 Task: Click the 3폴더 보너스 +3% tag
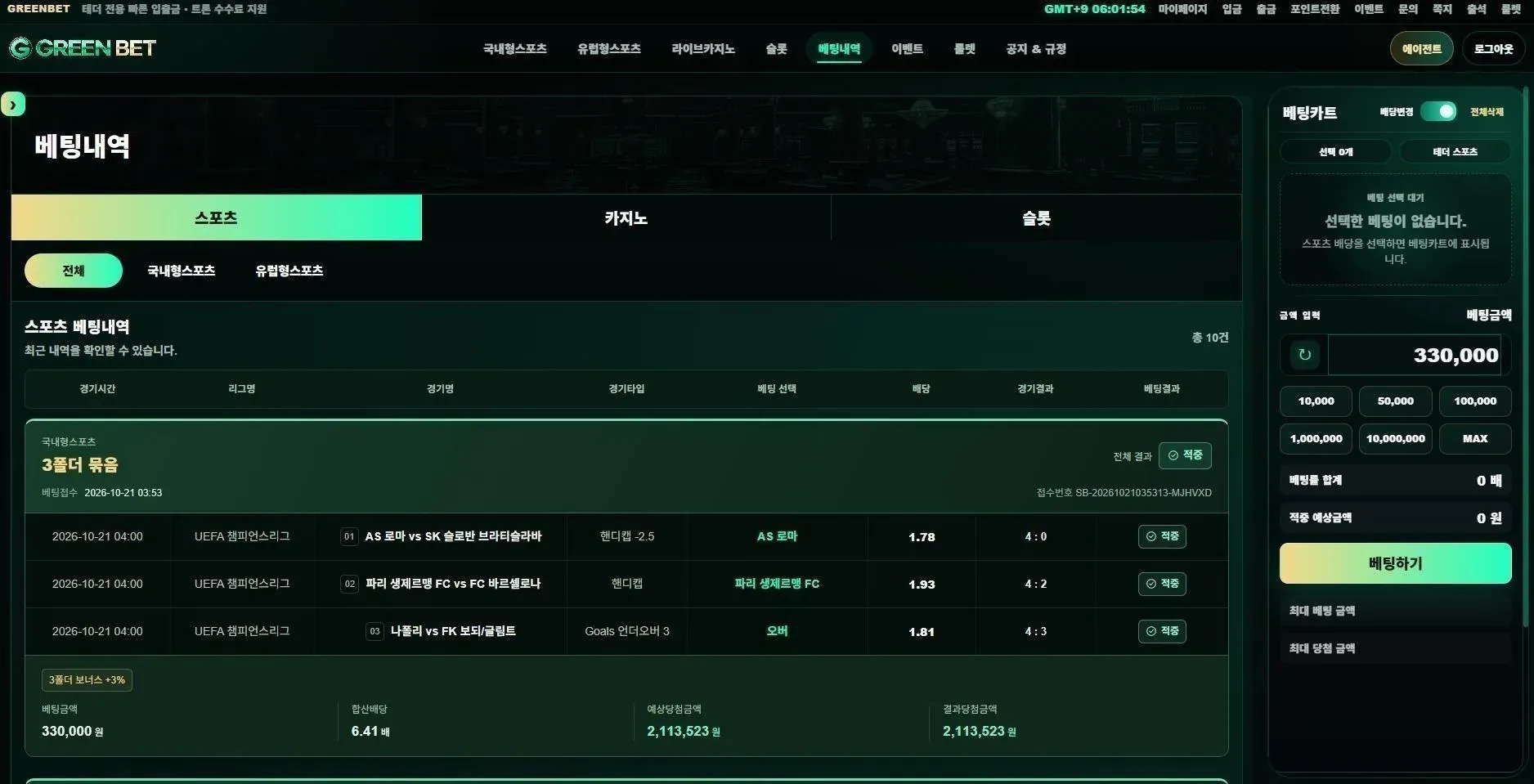87,680
